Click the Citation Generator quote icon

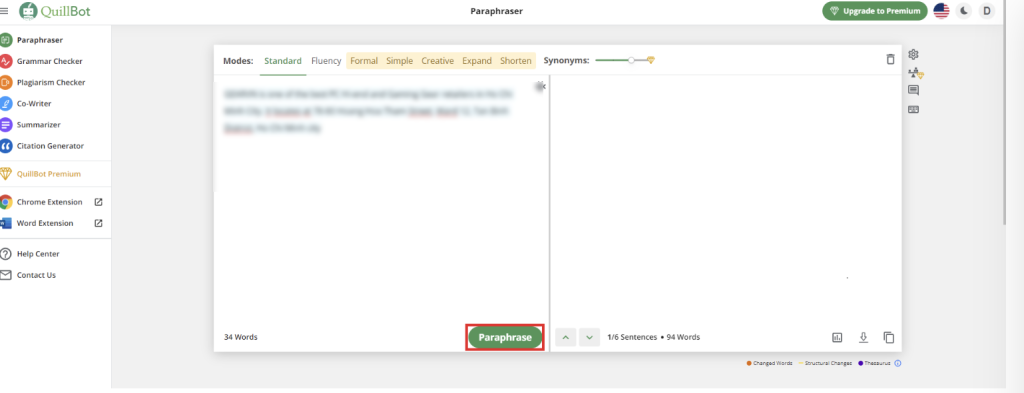pyautogui.click(x=6, y=146)
